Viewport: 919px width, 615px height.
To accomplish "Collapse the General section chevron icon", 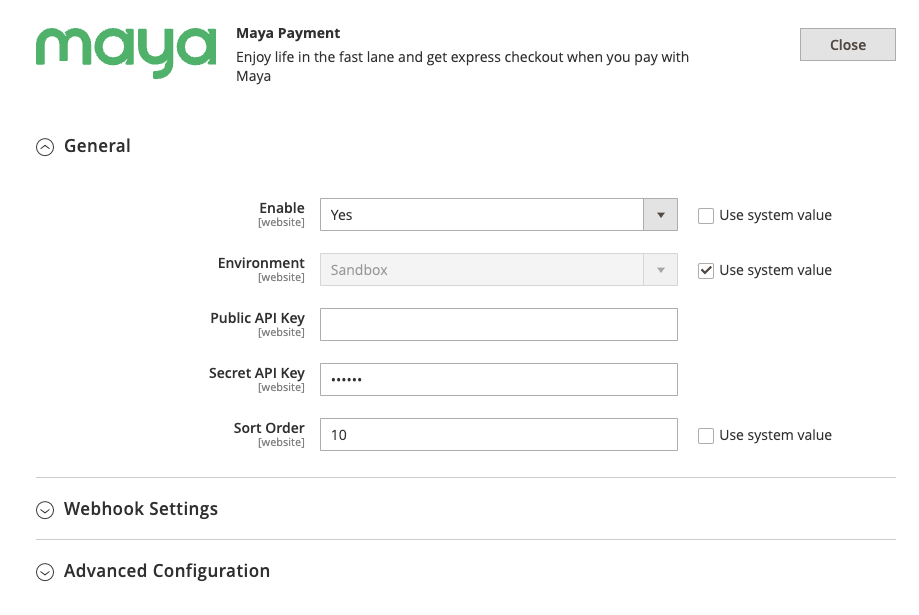I will click(44, 147).
